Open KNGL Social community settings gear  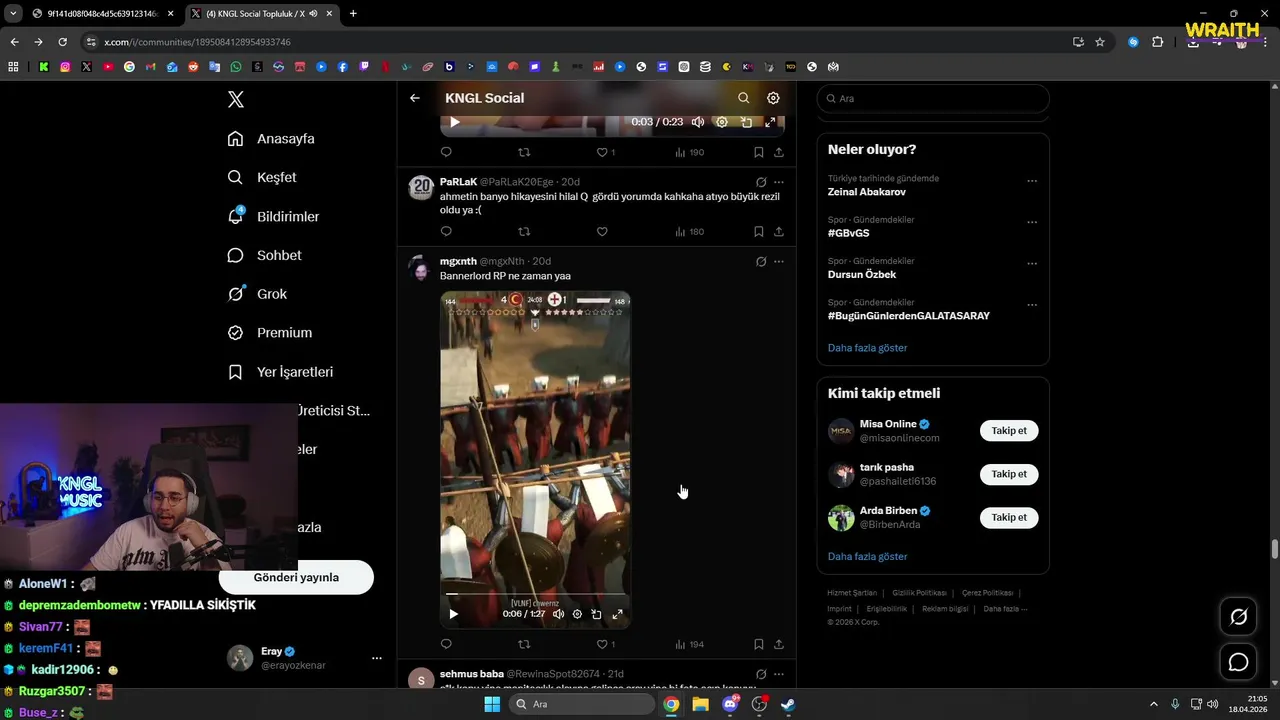tap(773, 98)
